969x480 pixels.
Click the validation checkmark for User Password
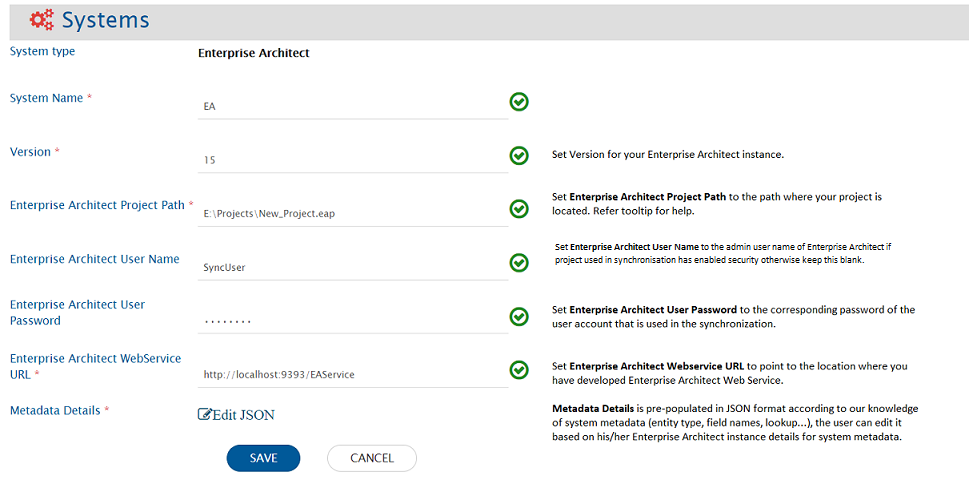tap(519, 316)
